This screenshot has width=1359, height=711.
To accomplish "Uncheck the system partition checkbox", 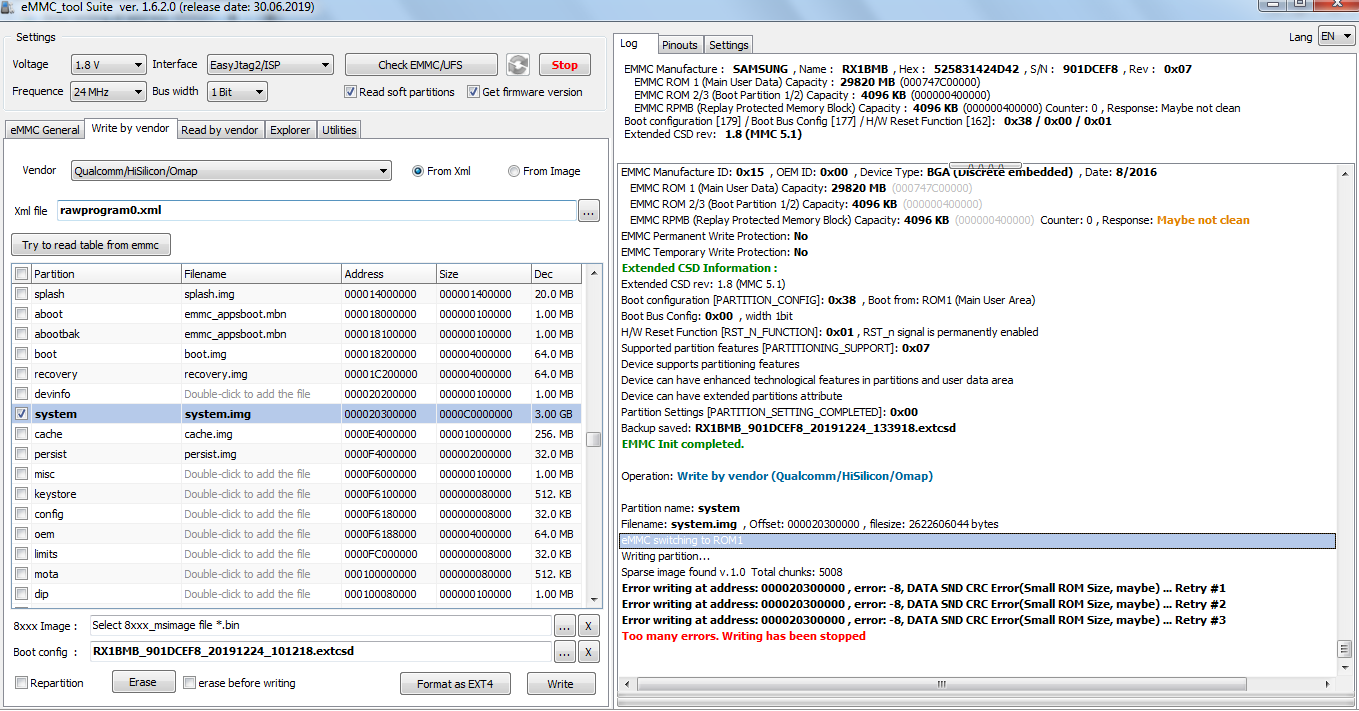I will pyautogui.click(x=22, y=414).
